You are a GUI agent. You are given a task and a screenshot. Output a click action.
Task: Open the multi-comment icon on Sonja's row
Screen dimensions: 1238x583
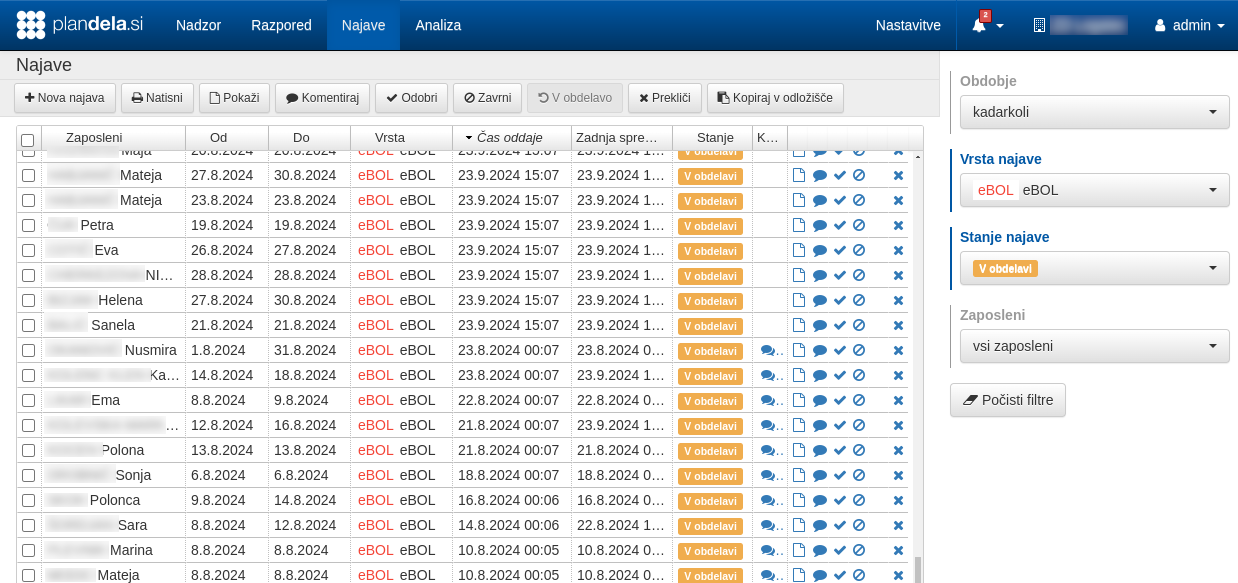tap(769, 475)
